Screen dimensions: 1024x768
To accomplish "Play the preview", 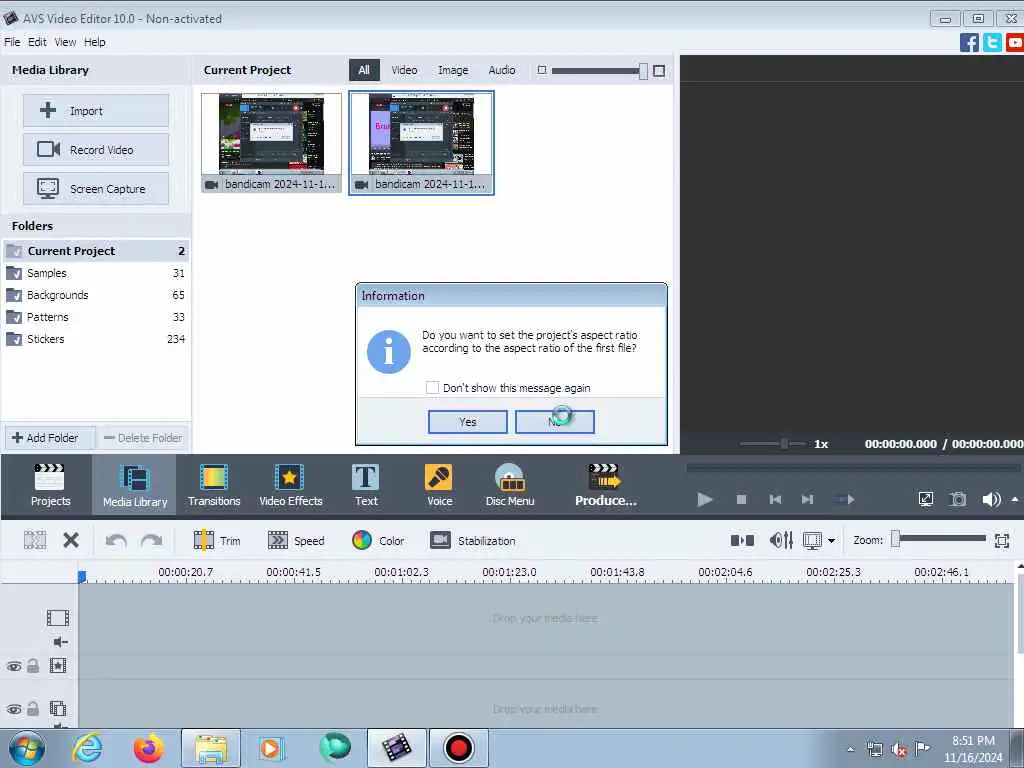I will tap(704, 500).
